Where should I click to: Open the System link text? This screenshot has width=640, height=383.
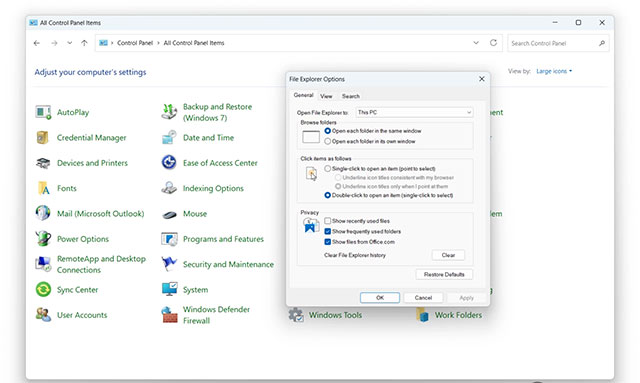pyautogui.click(x=195, y=289)
